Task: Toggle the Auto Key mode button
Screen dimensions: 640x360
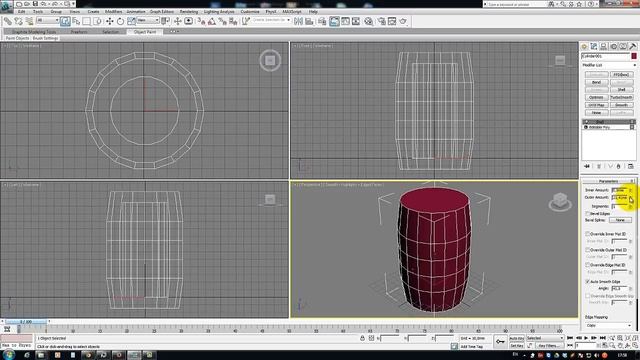Action: 517,338
